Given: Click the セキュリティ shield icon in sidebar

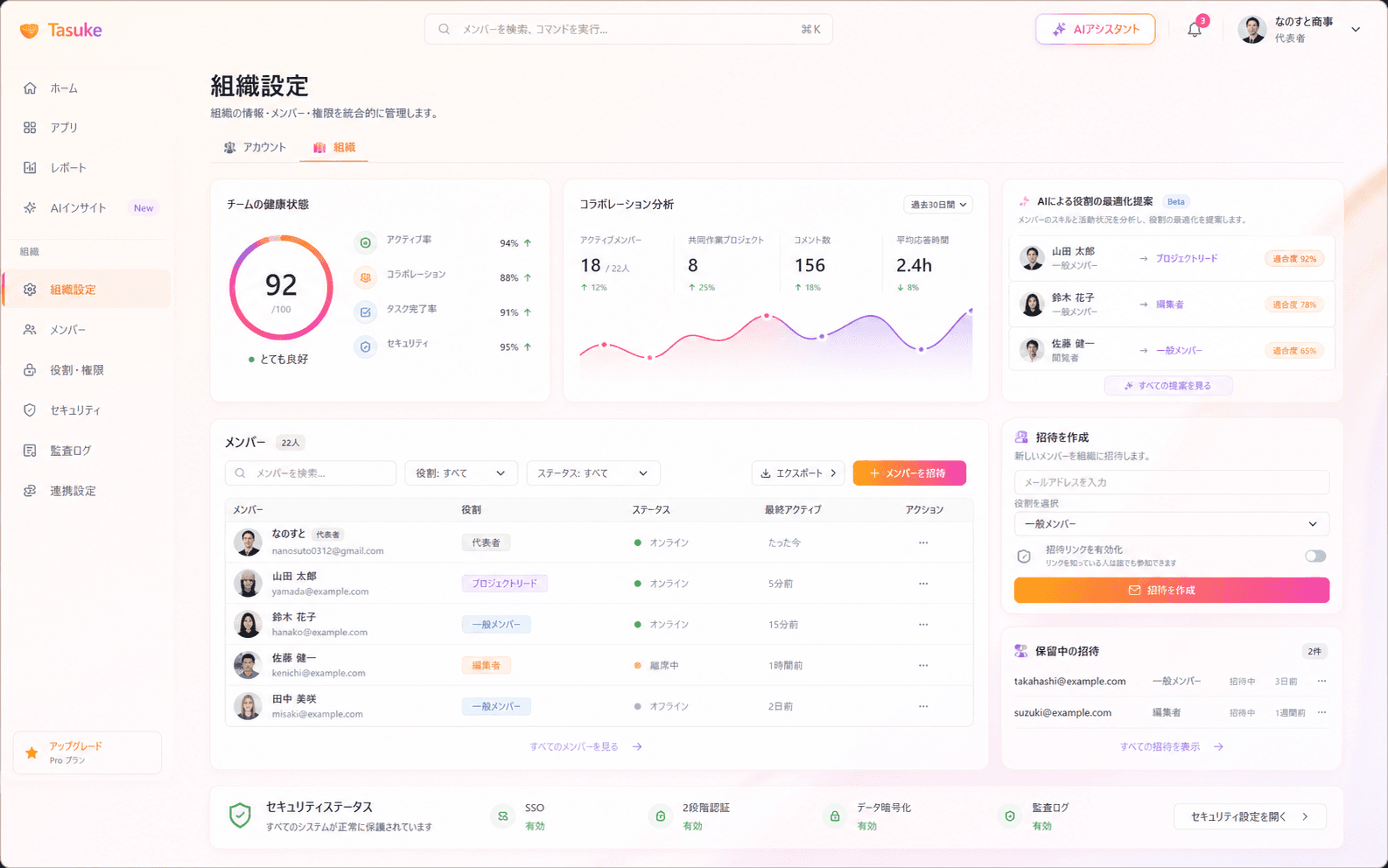Looking at the screenshot, I should pos(30,410).
